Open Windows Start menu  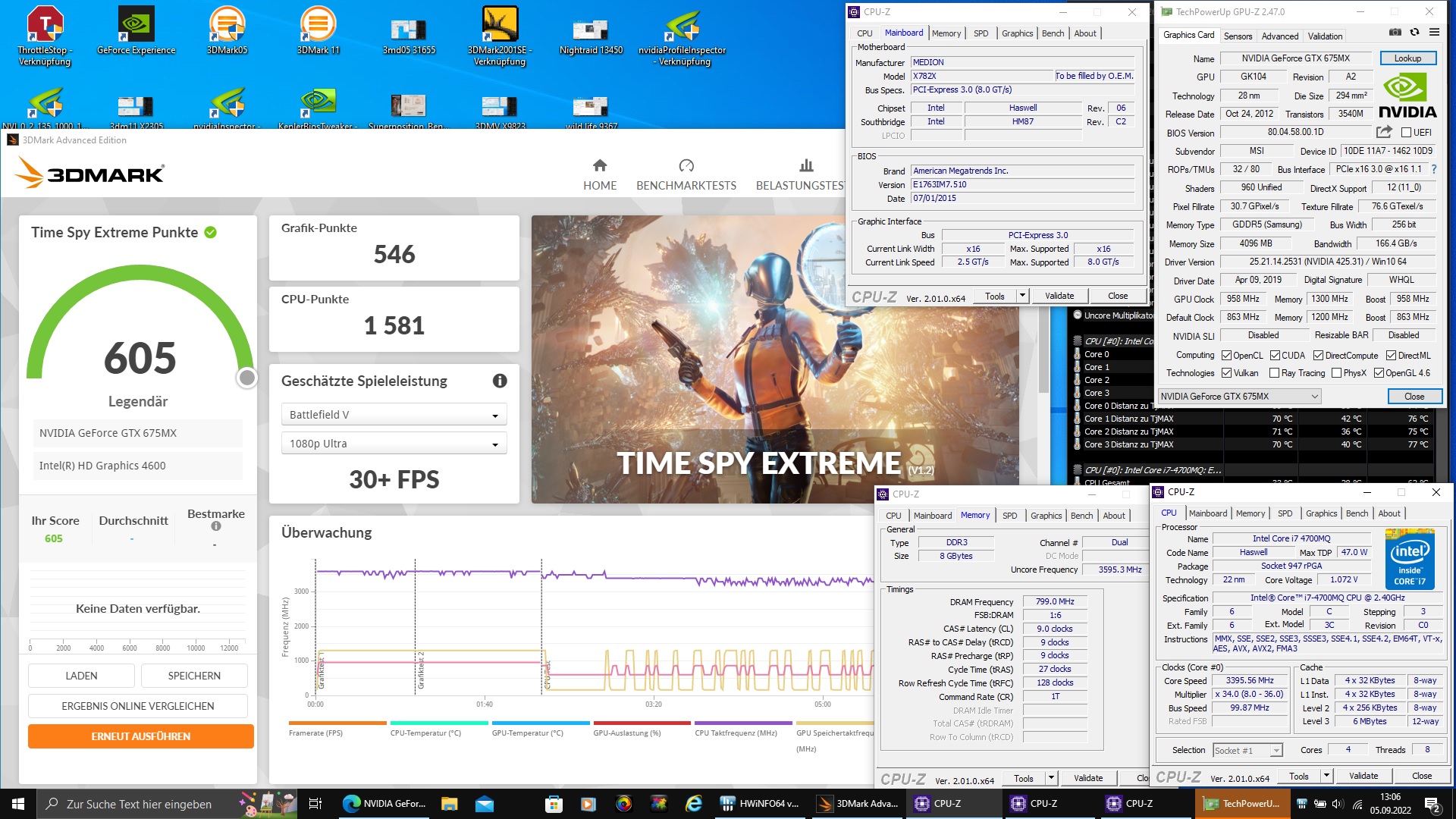click(x=18, y=804)
